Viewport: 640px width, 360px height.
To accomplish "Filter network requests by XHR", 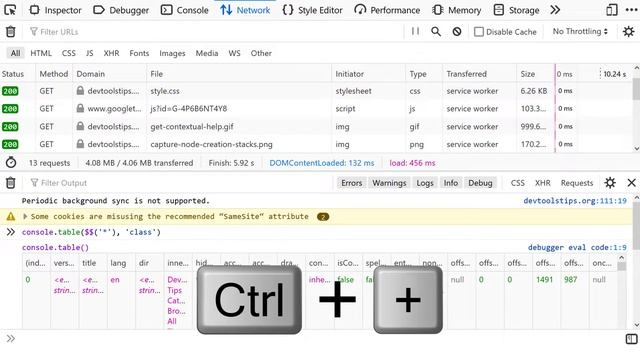I will coord(111,53).
